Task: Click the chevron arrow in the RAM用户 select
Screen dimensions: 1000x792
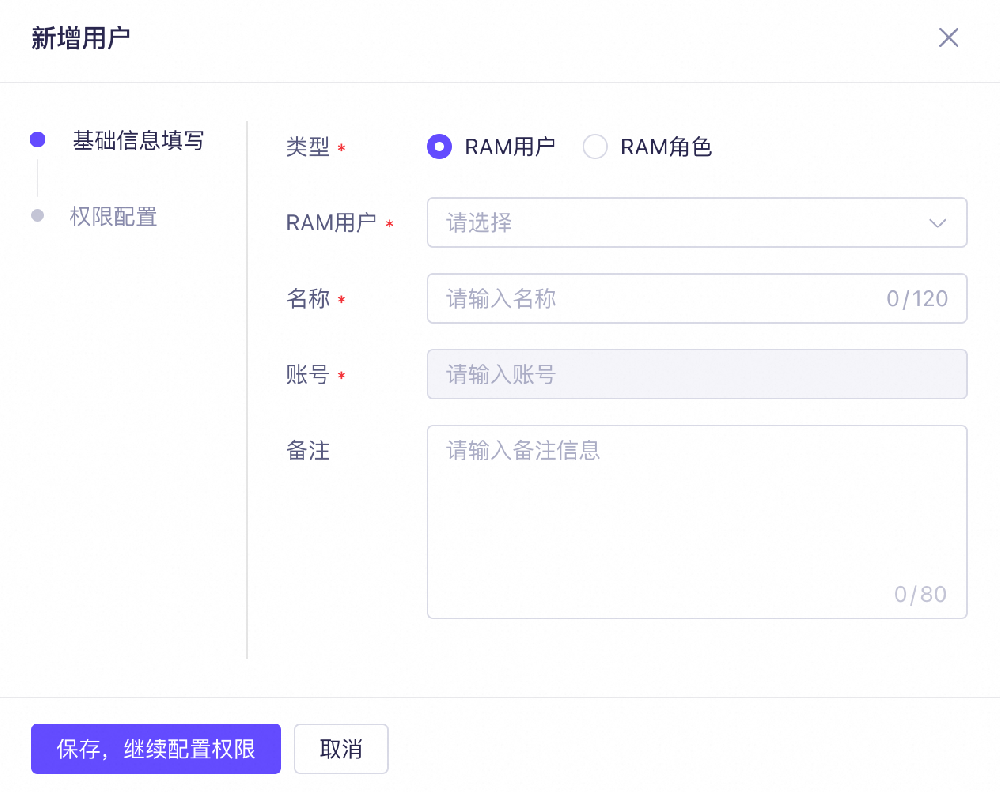Action: (938, 223)
